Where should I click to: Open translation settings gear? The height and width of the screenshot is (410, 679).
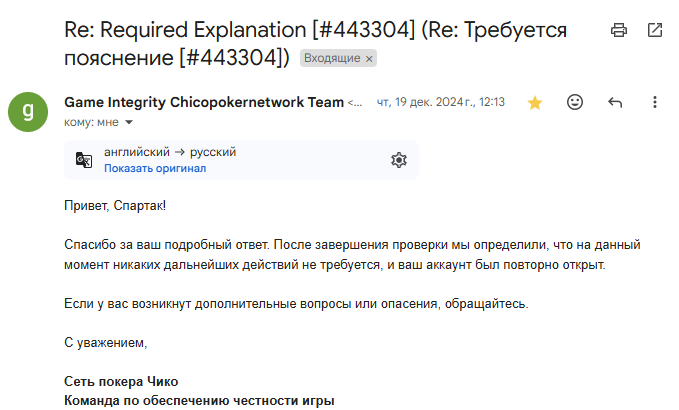click(x=398, y=160)
